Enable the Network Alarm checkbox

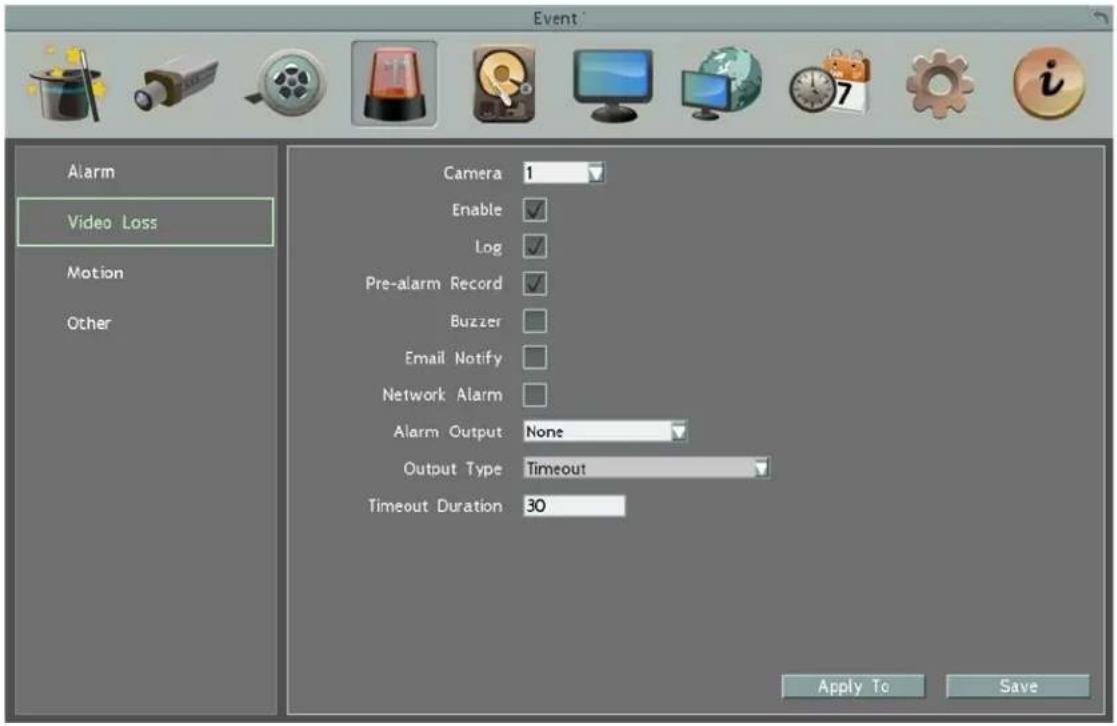point(535,395)
